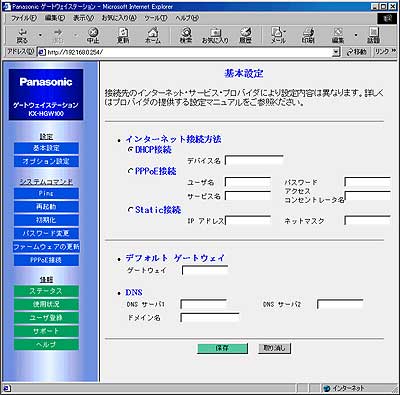Viewport: 400px width, 395px height.
Task: Click the アクセスコンセントレータ名 input field
Action: tap(367, 196)
